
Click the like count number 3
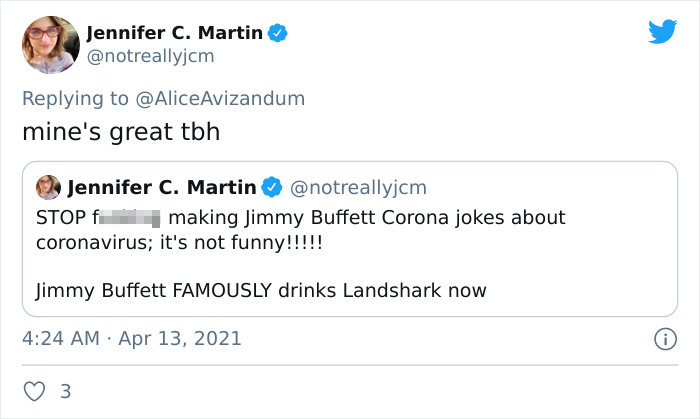coord(65,392)
